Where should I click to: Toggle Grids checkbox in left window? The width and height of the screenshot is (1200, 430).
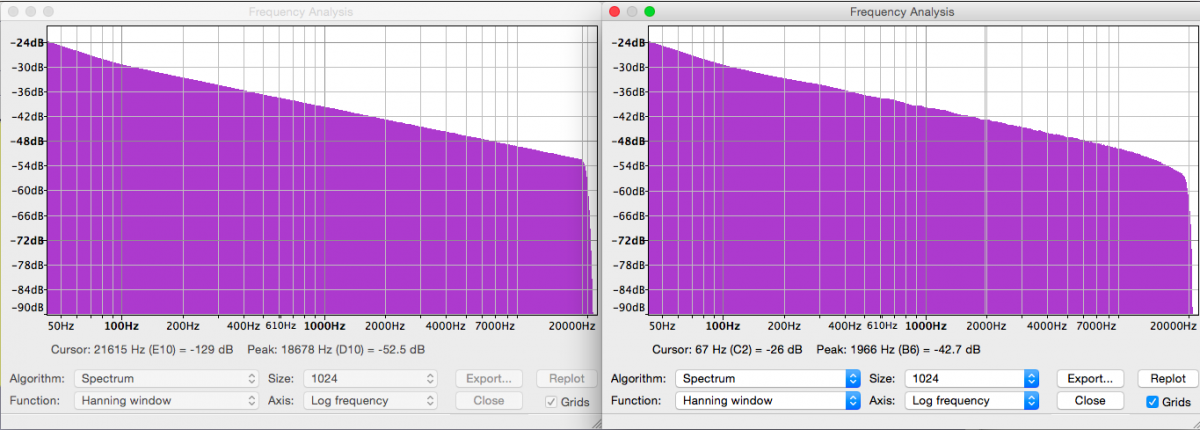pyautogui.click(x=552, y=402)
